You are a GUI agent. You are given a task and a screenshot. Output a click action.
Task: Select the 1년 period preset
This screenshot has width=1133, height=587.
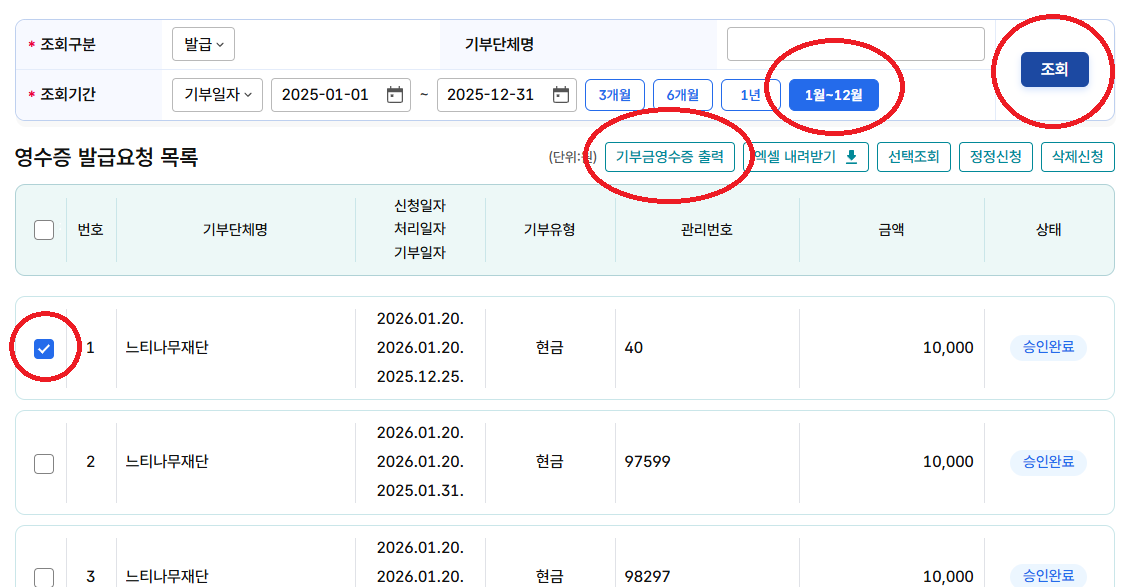(x=750, y=95)
